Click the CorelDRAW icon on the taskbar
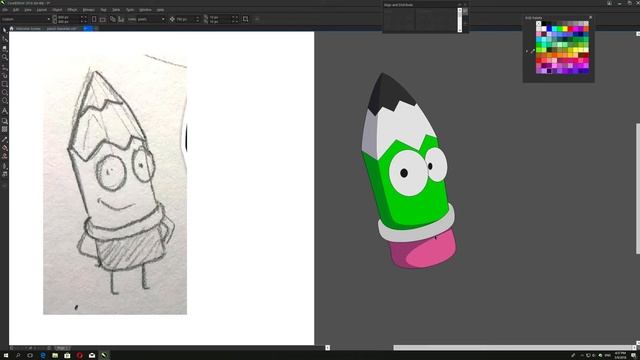 [104, 356]
